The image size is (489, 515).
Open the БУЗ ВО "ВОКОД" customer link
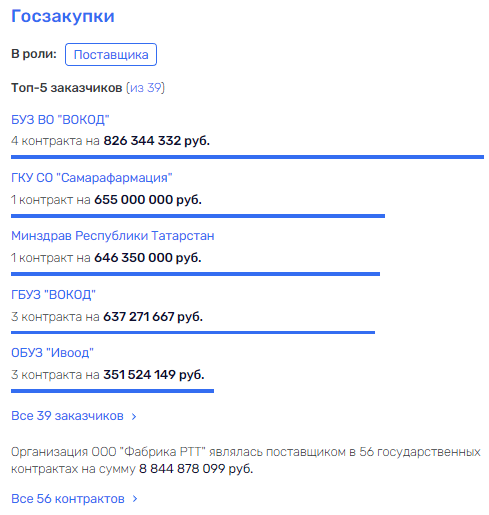pos(60,120)
